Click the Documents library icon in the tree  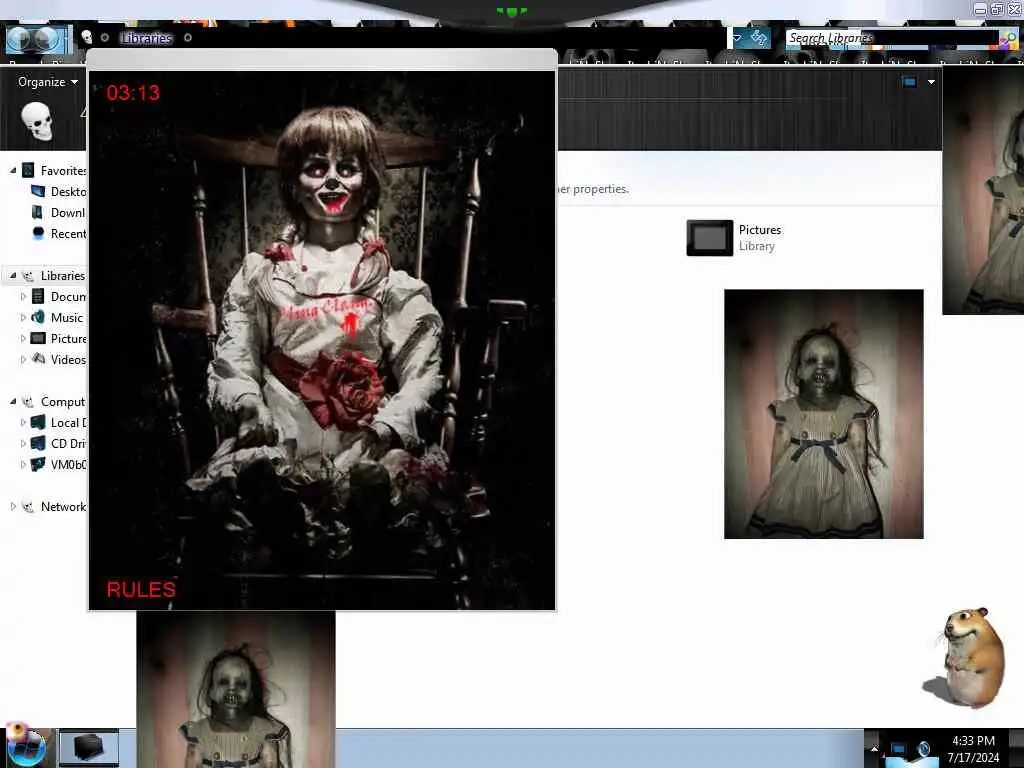click(39, 296)
